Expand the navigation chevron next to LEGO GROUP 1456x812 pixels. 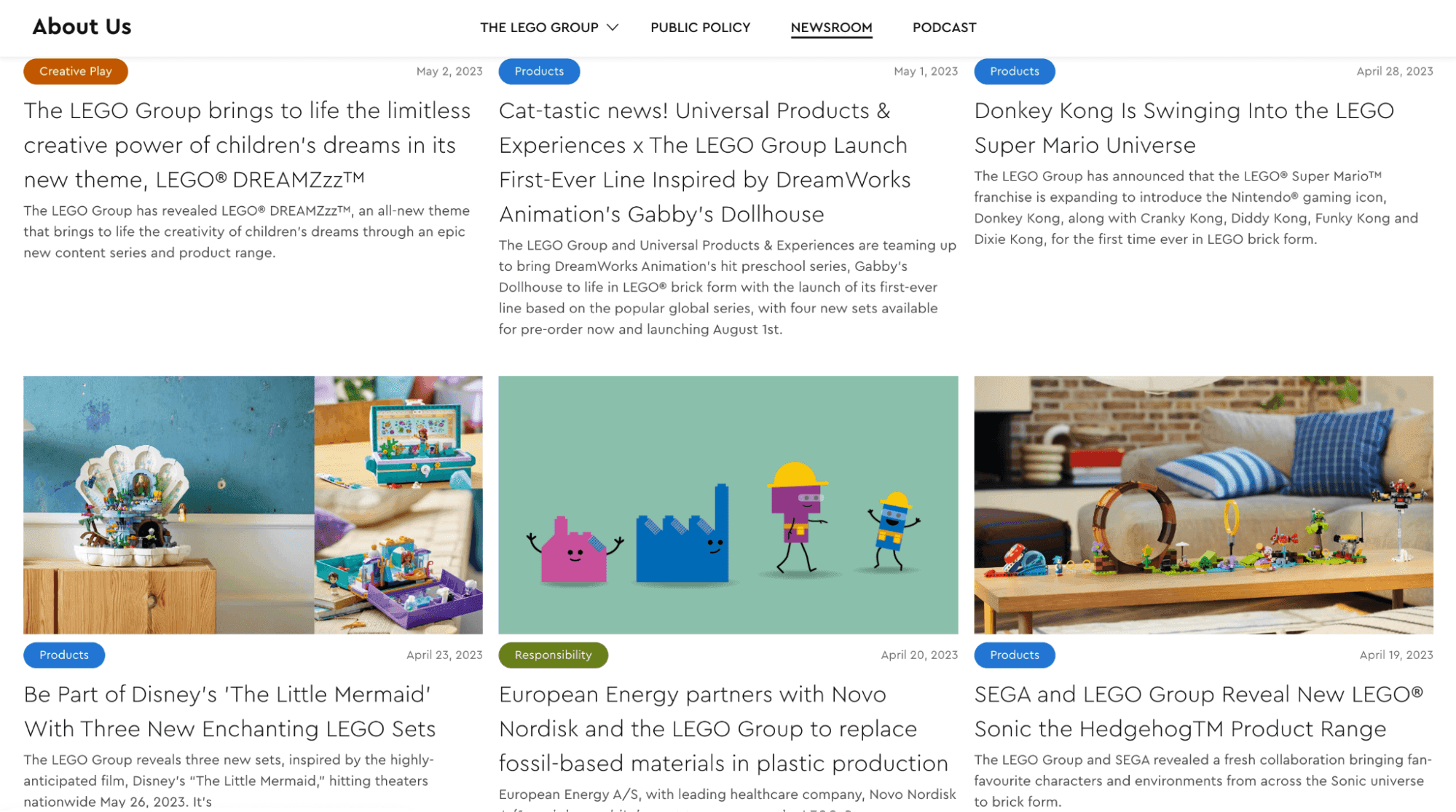point(616,27)
